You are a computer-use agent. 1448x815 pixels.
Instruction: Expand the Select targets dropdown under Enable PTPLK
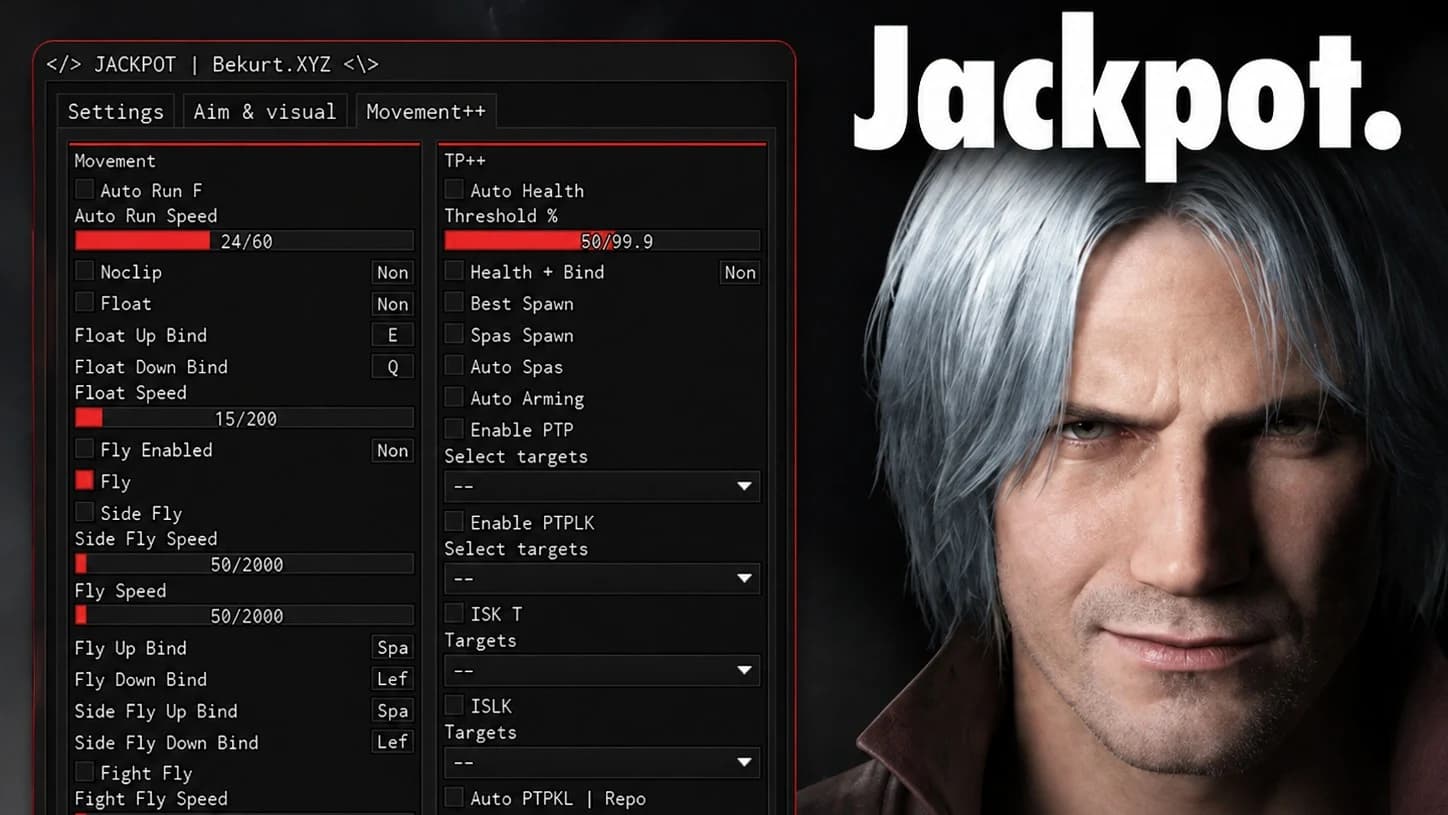[x=602, y=578]
